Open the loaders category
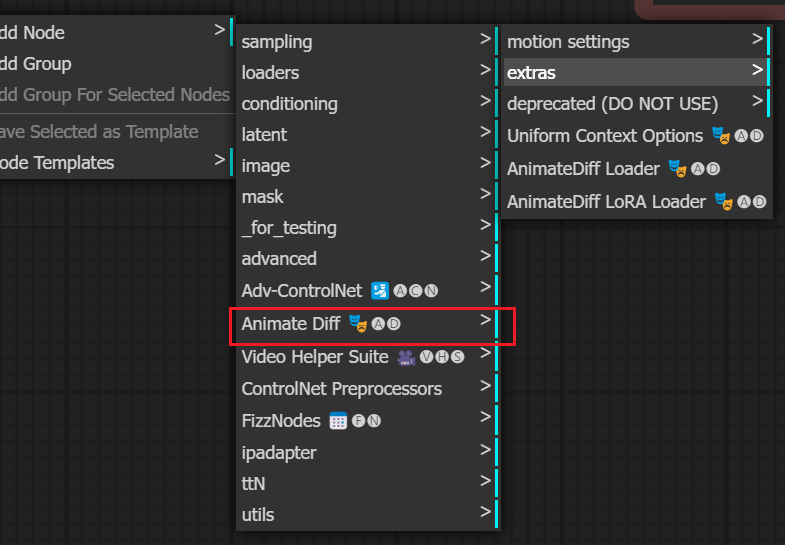The image size is (785, 545). tap(270, 73)
